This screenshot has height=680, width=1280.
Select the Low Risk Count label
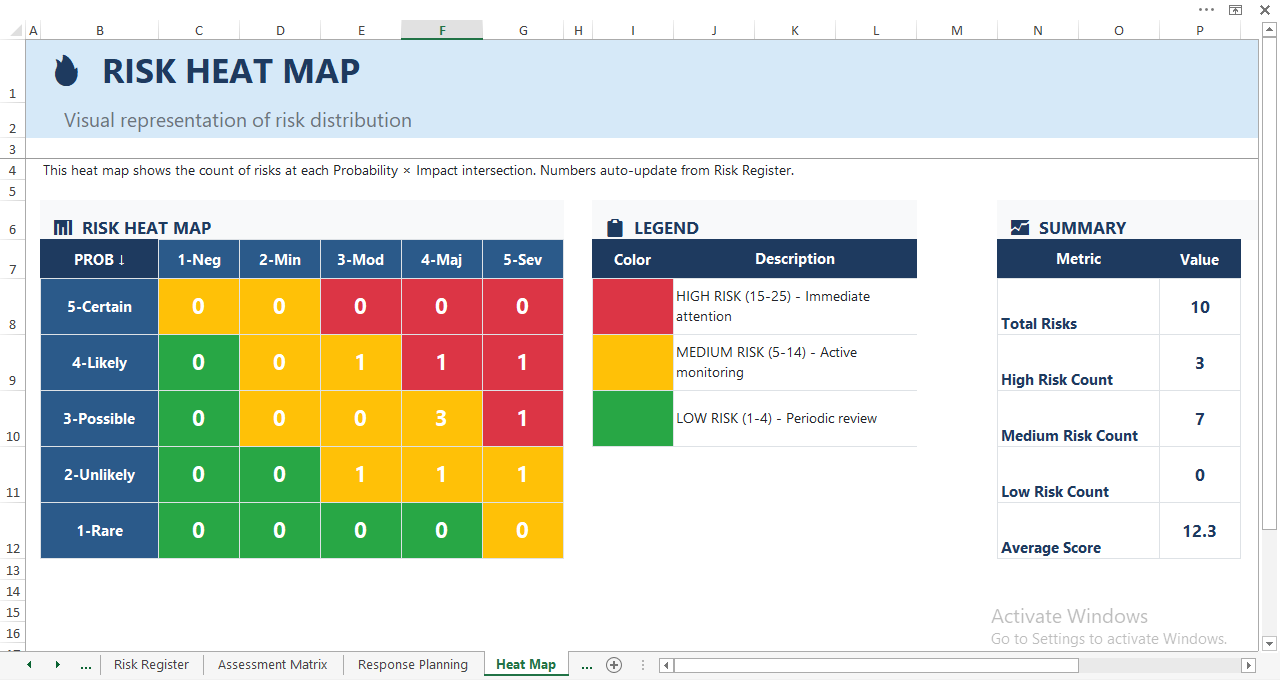tap(1078, 475)
